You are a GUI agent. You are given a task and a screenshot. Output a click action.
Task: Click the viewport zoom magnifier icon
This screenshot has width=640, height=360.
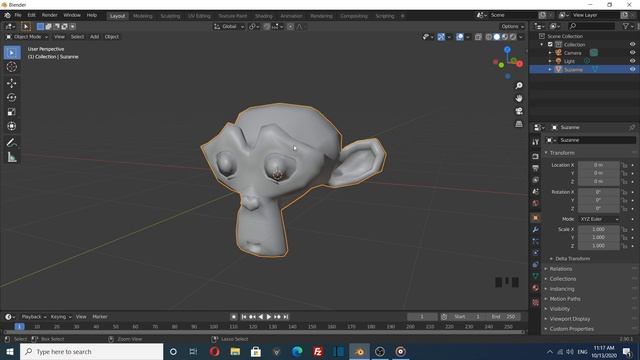point(519,86)
